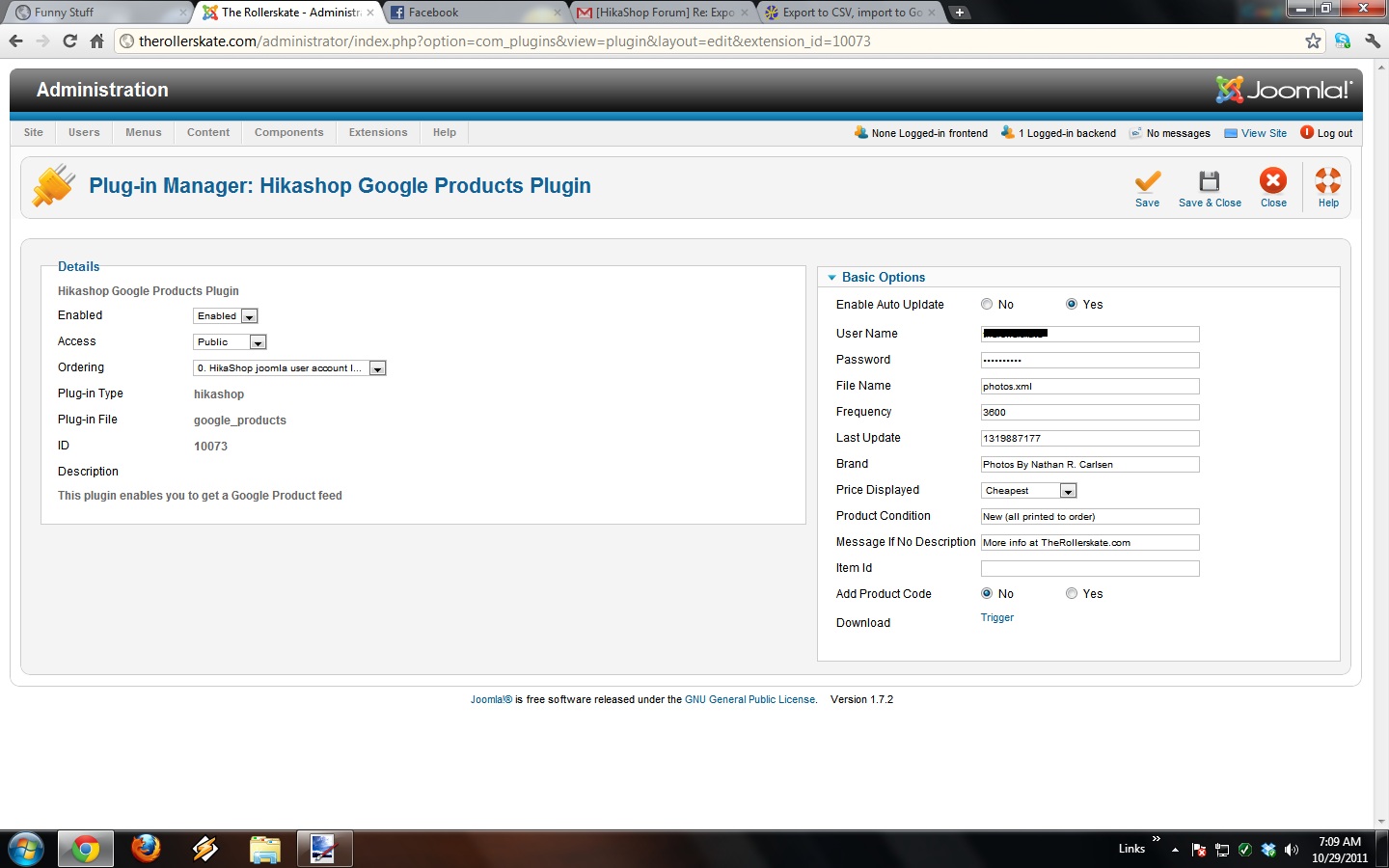Screen dimensions: 1389x868
Task: Click the Frequency field showing 3600
Action: (1090, 412)
